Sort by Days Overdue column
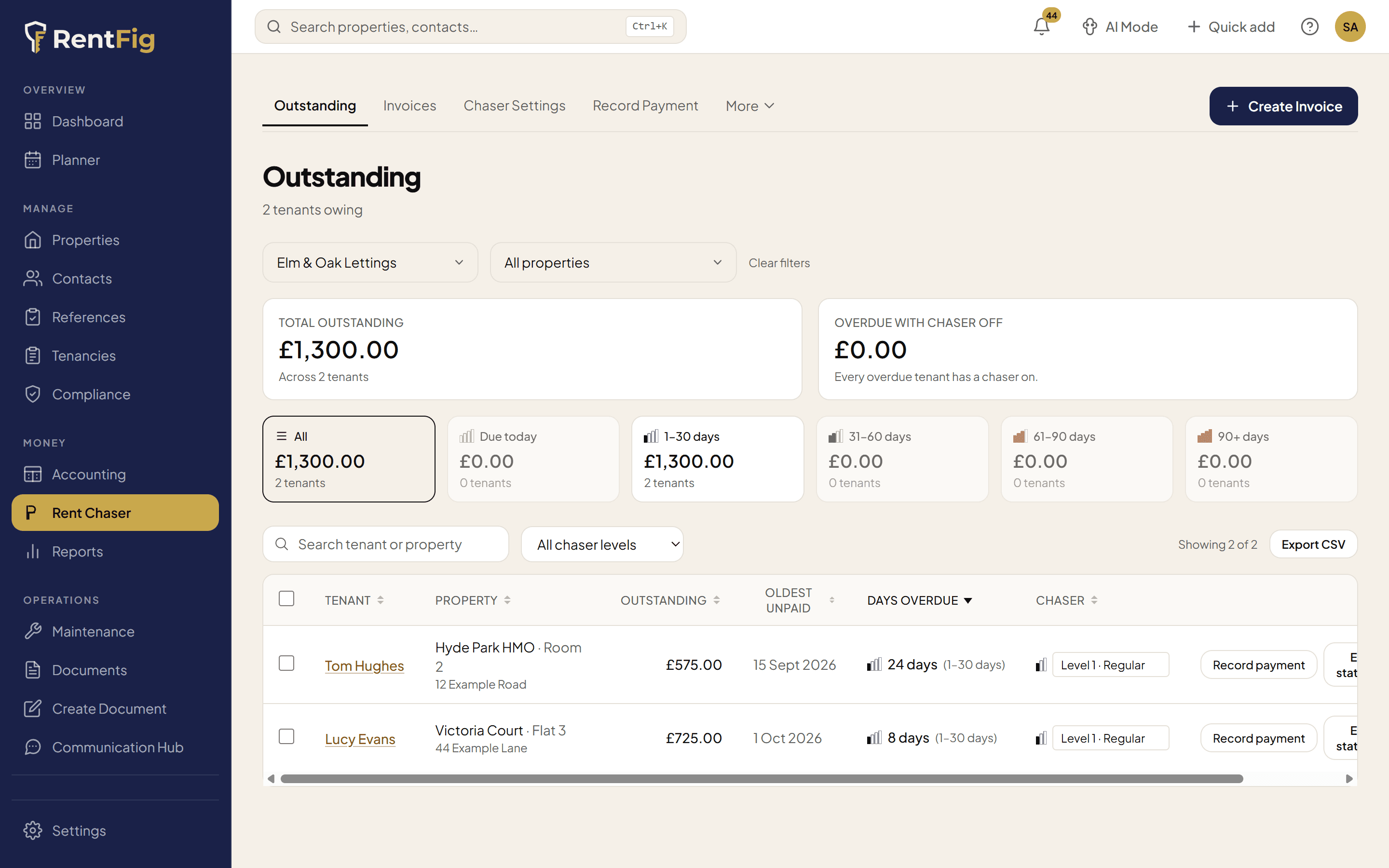 point(920,600)
